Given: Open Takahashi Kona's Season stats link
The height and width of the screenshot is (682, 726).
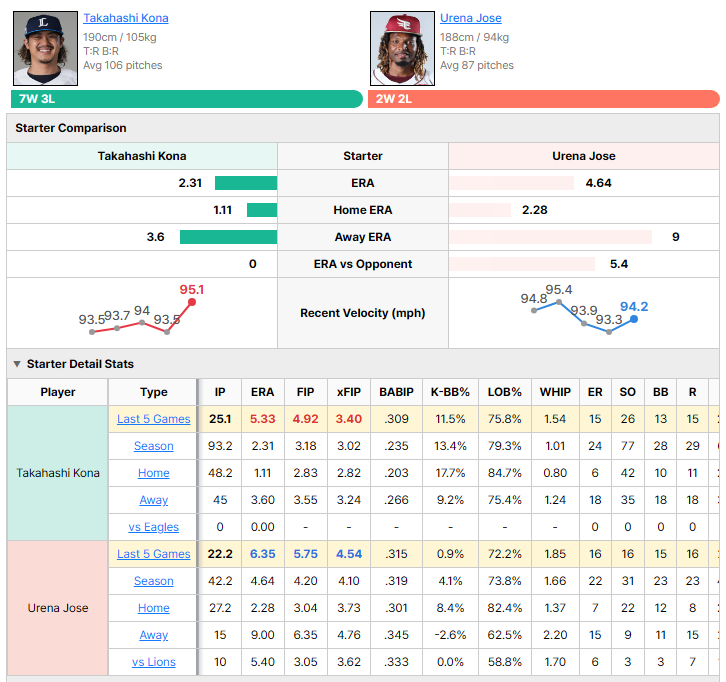Looking at the screenshot, I should click(x=154, y=446).
